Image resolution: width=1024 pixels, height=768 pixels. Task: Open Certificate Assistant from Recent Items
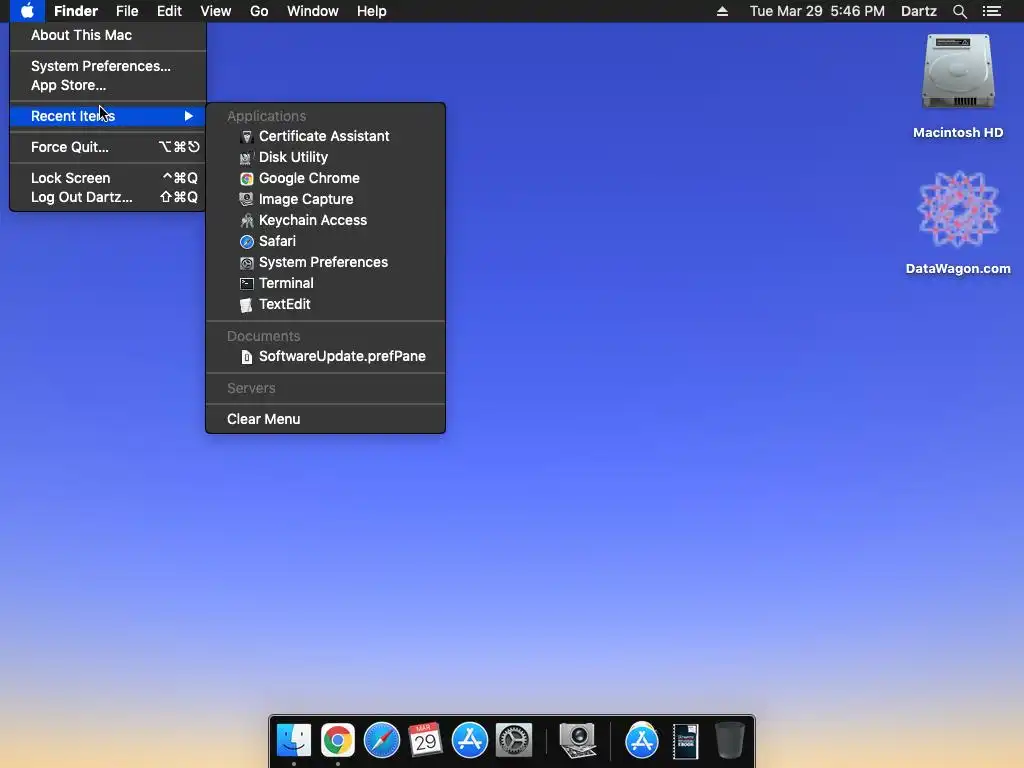(x=325, y=136)
